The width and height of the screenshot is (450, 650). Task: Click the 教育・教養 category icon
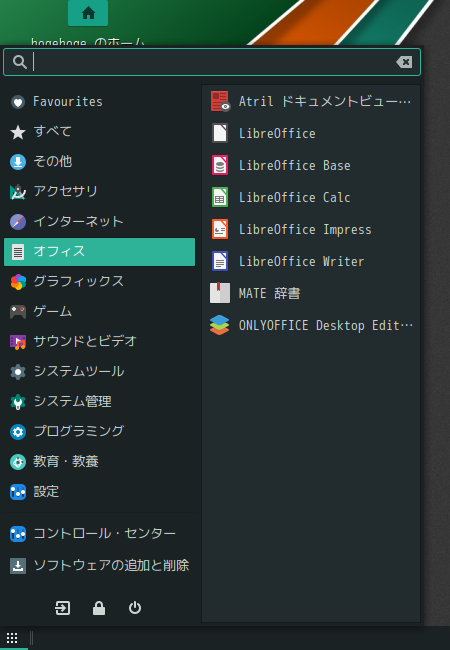coord(18,462)
